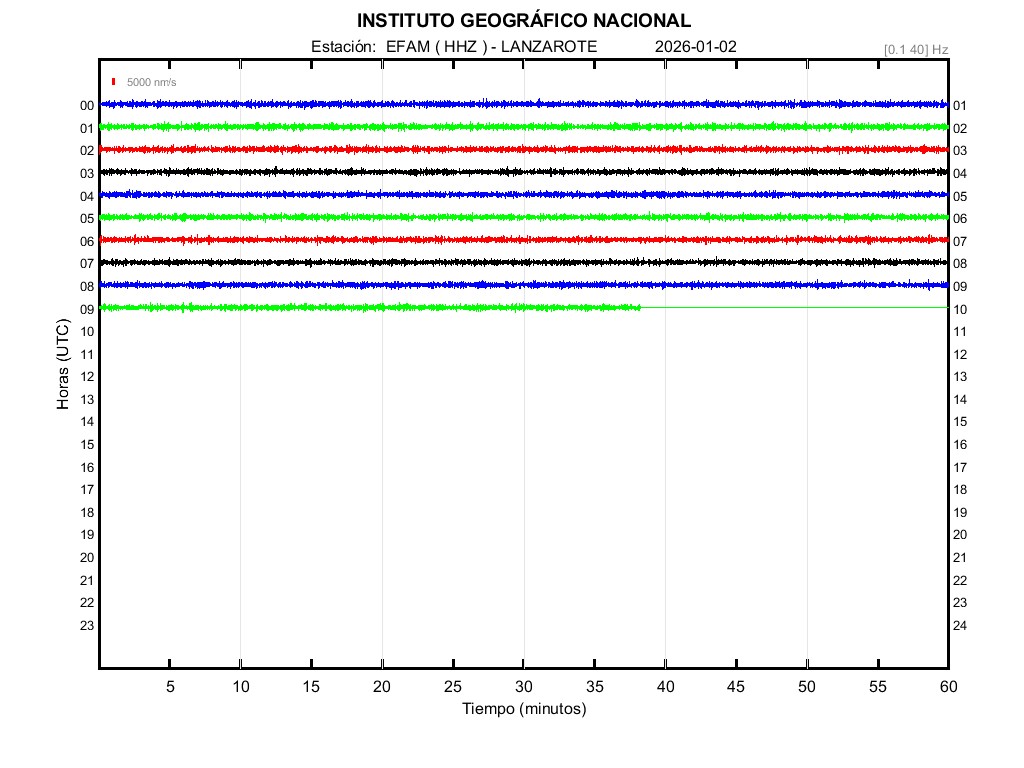This screenshot has height=768, width=1024.
Task: Click the Tiempo (minutos) axis label
Action: coord(523,709)
